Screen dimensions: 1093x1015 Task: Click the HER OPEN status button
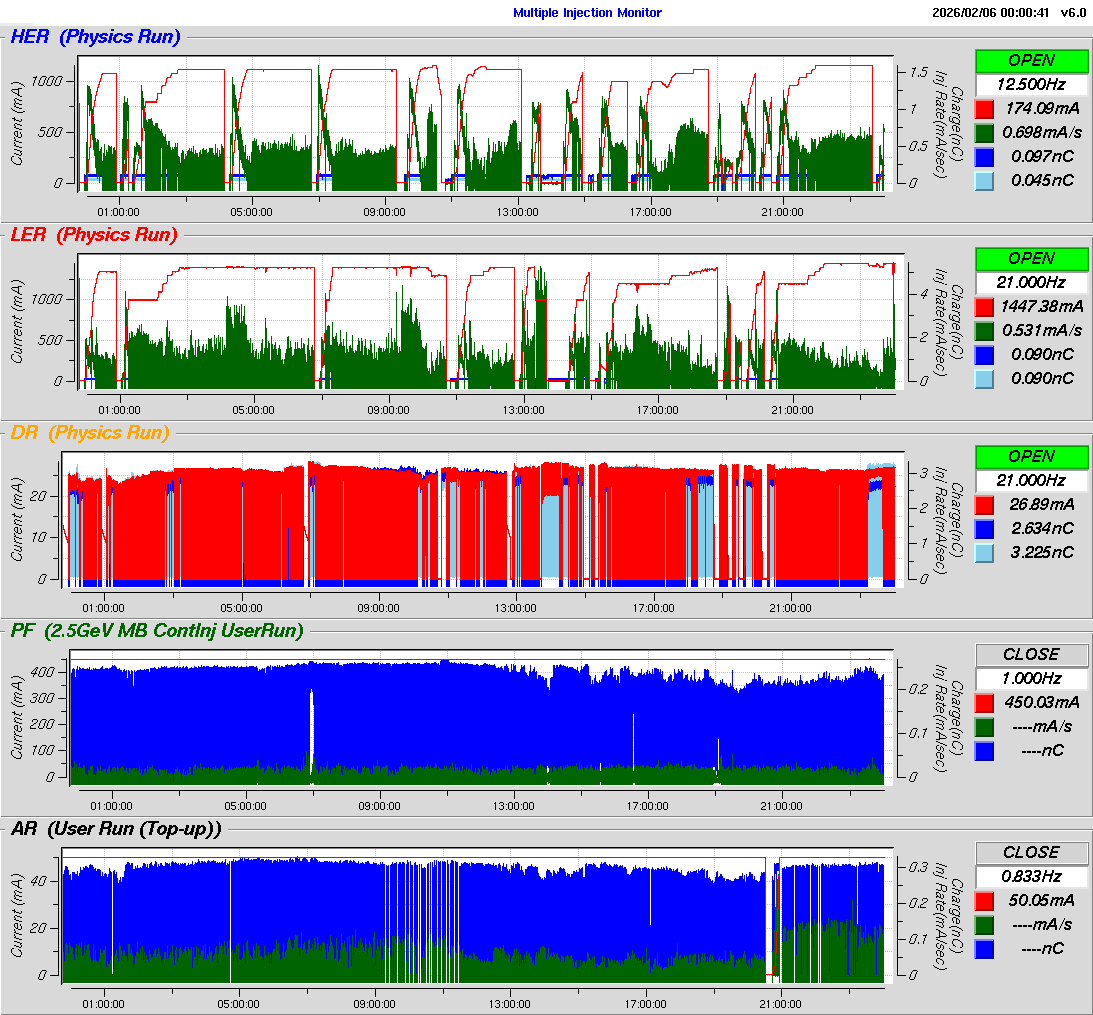[1031, 61]
